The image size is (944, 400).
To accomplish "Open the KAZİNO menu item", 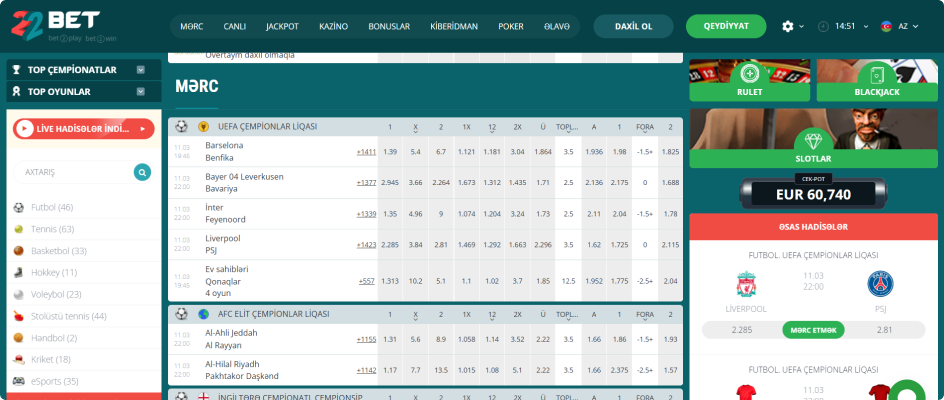I will (334, 27).
